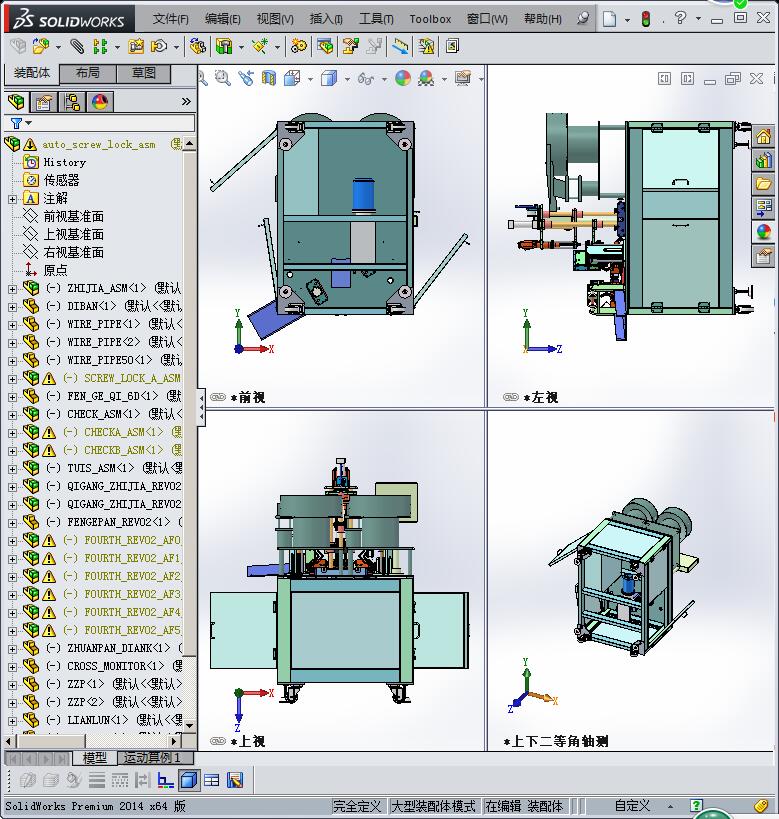Open SolidWorks Resources home icon in task pane
Image resolution: width=779 pixels, height=819 pixels.
point(763,137)
